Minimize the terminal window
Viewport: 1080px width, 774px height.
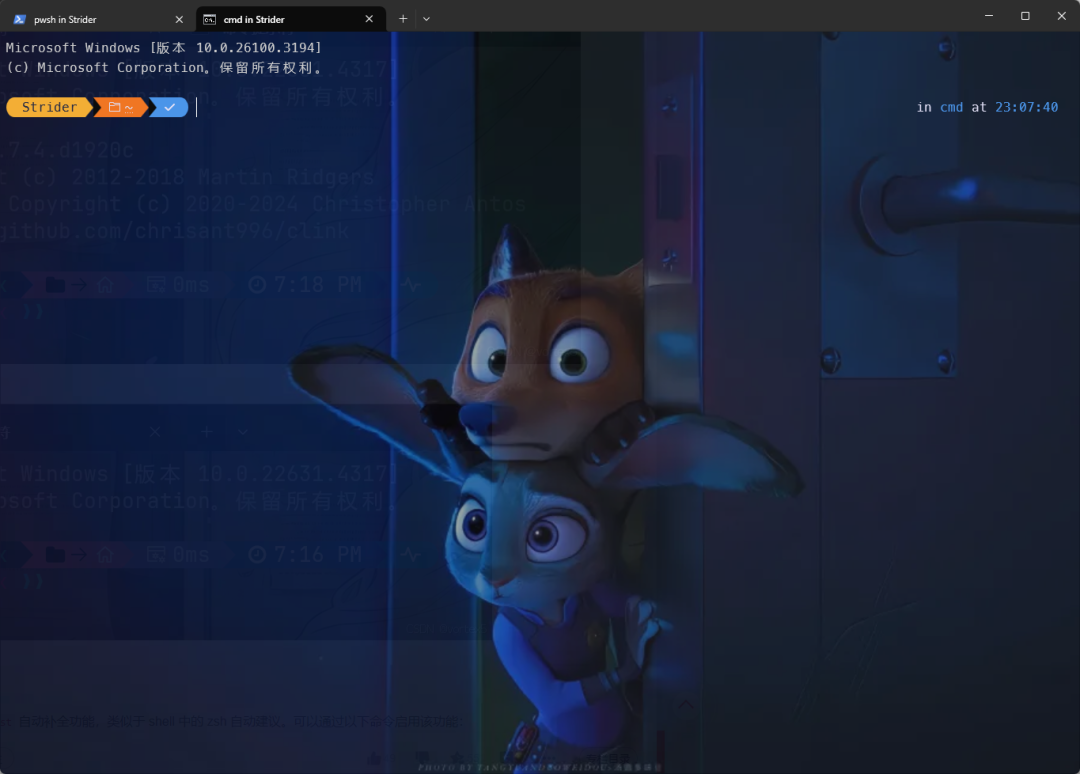(989, 16)
